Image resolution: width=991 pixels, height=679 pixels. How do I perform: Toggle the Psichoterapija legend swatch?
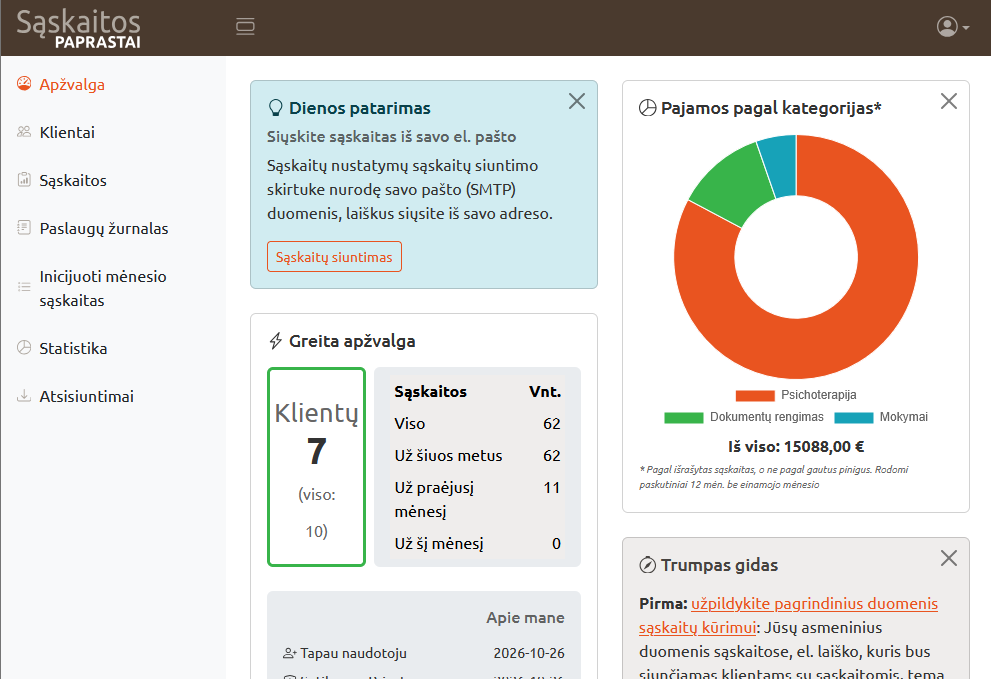pos(755,395)
